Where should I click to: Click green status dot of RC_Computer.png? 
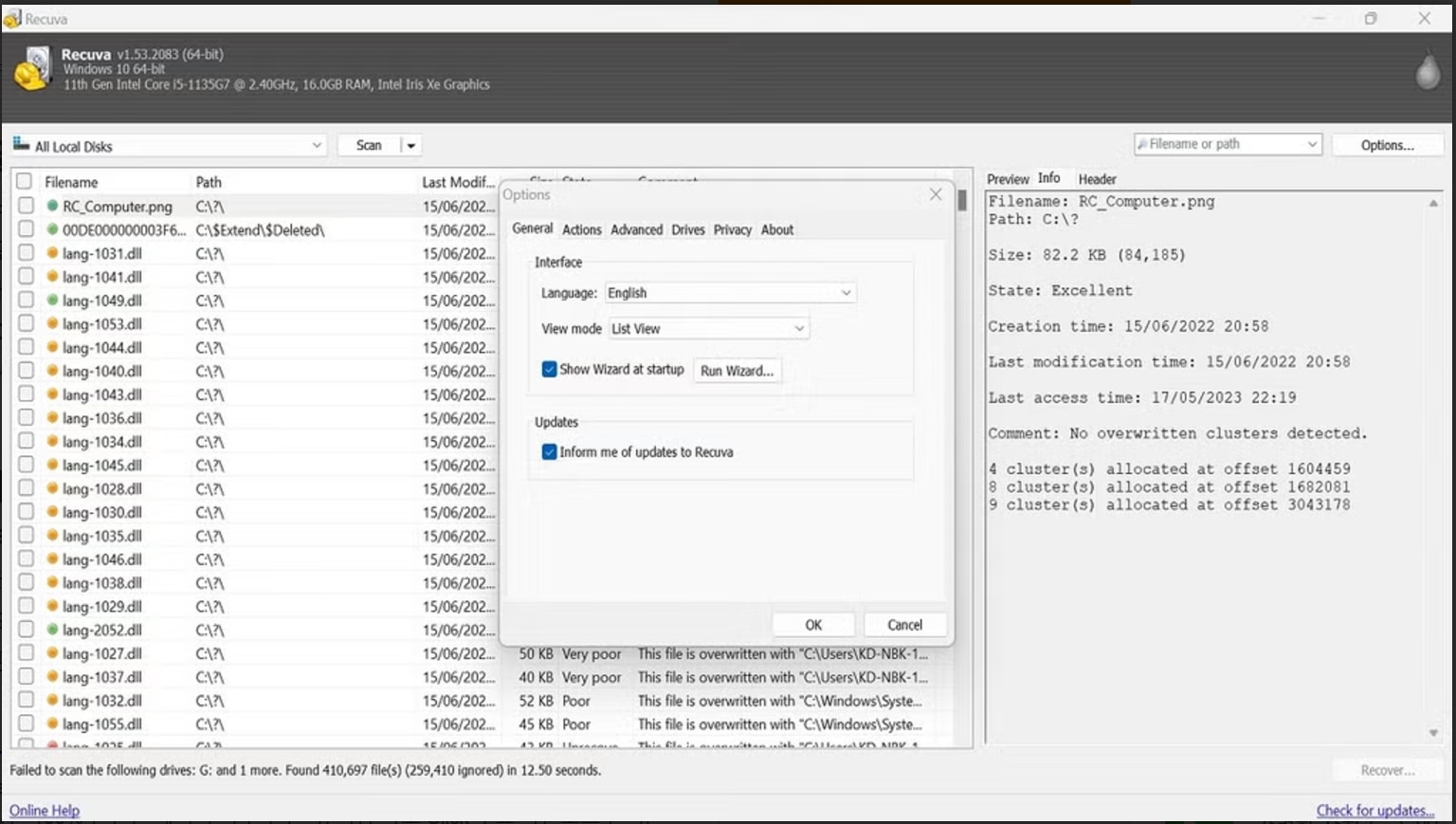pos(52,205)
